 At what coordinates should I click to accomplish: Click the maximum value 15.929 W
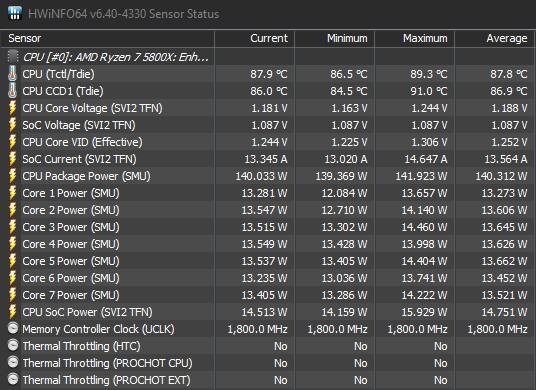424,312
